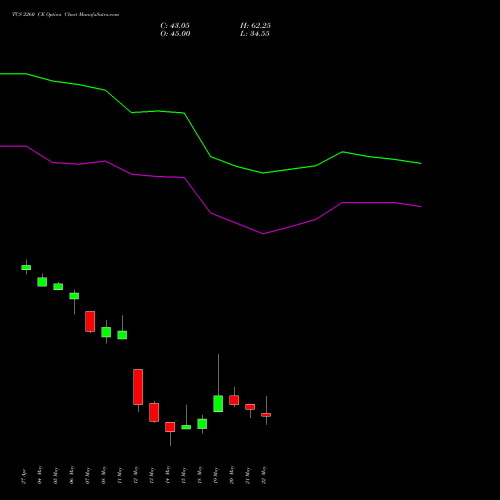The width and height of the screenshot is (500, 500).
Task: Click the 14 May date label
Action: (x=168, y=475)
